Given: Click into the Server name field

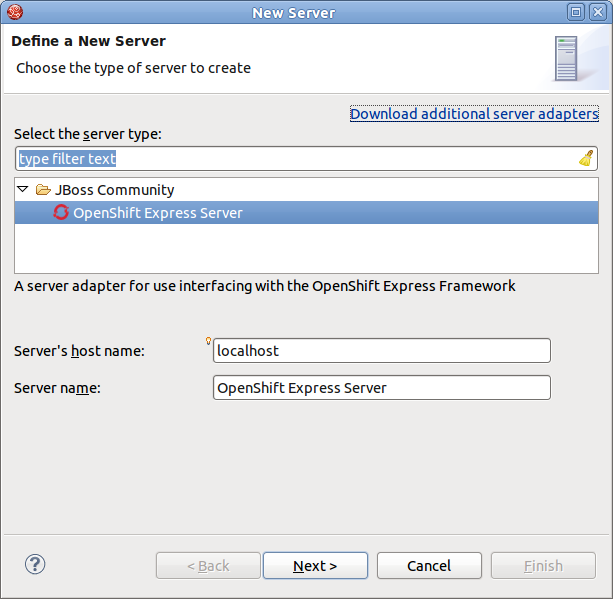Looking at the screenshot, I should point(381,388).
